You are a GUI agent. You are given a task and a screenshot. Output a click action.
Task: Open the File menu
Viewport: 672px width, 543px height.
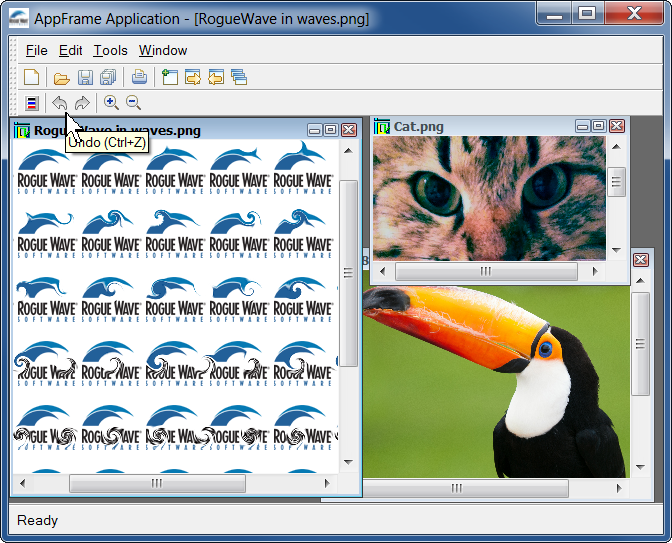(x=36, y=51)
